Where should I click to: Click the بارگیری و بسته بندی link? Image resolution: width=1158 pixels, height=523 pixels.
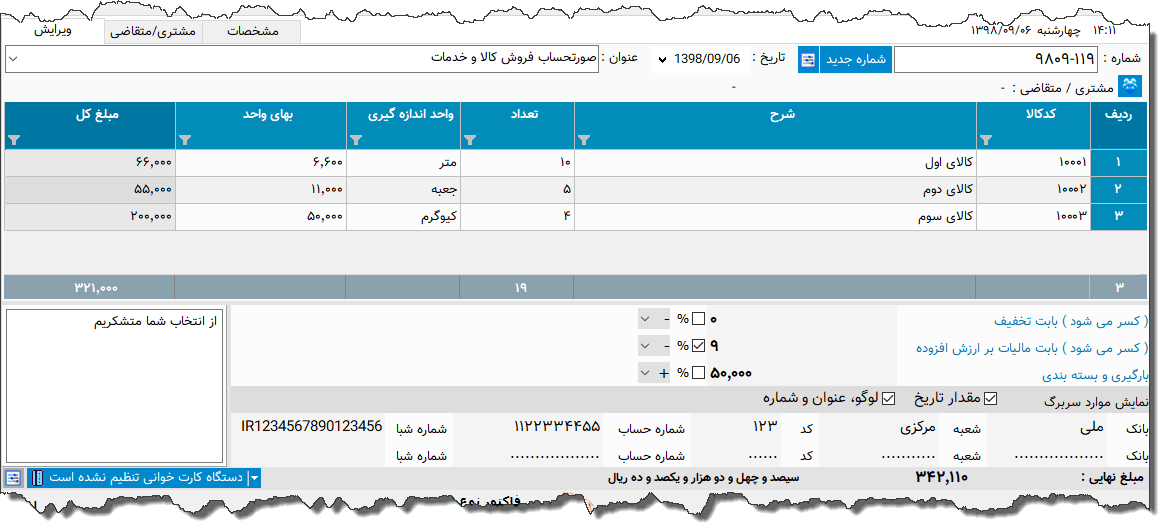point(1096,375)
